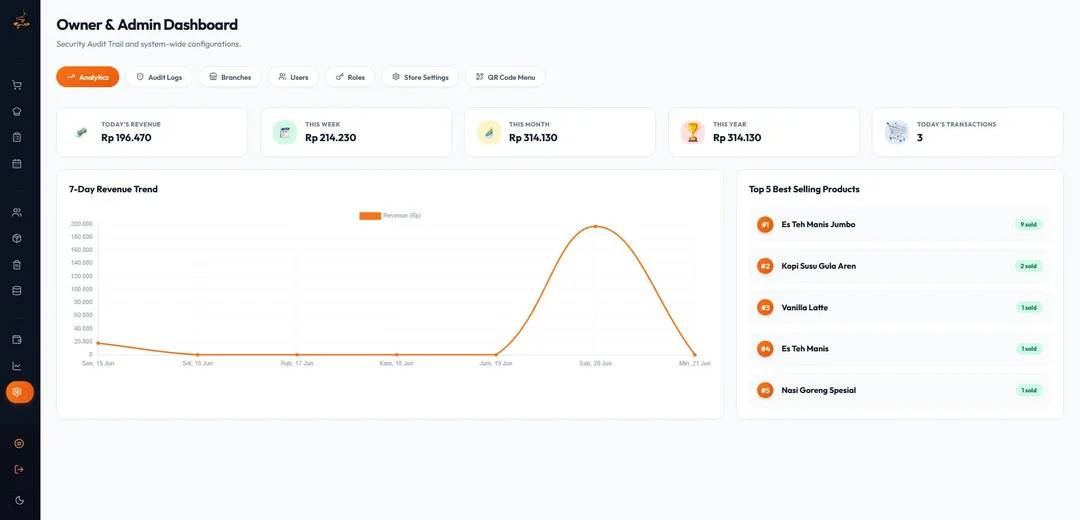Open the trash bin sidebar icon
The width and height of the screenshot is (1080, 520).
(x=17, y=264)
